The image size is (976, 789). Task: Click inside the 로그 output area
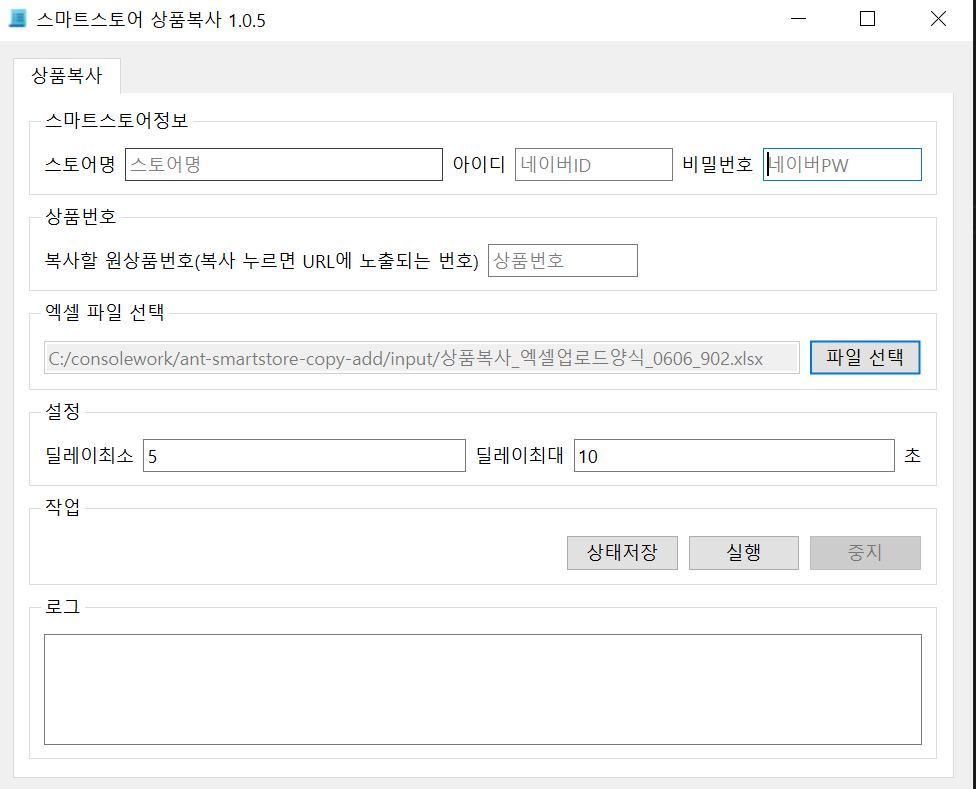[x=482, y=689]
